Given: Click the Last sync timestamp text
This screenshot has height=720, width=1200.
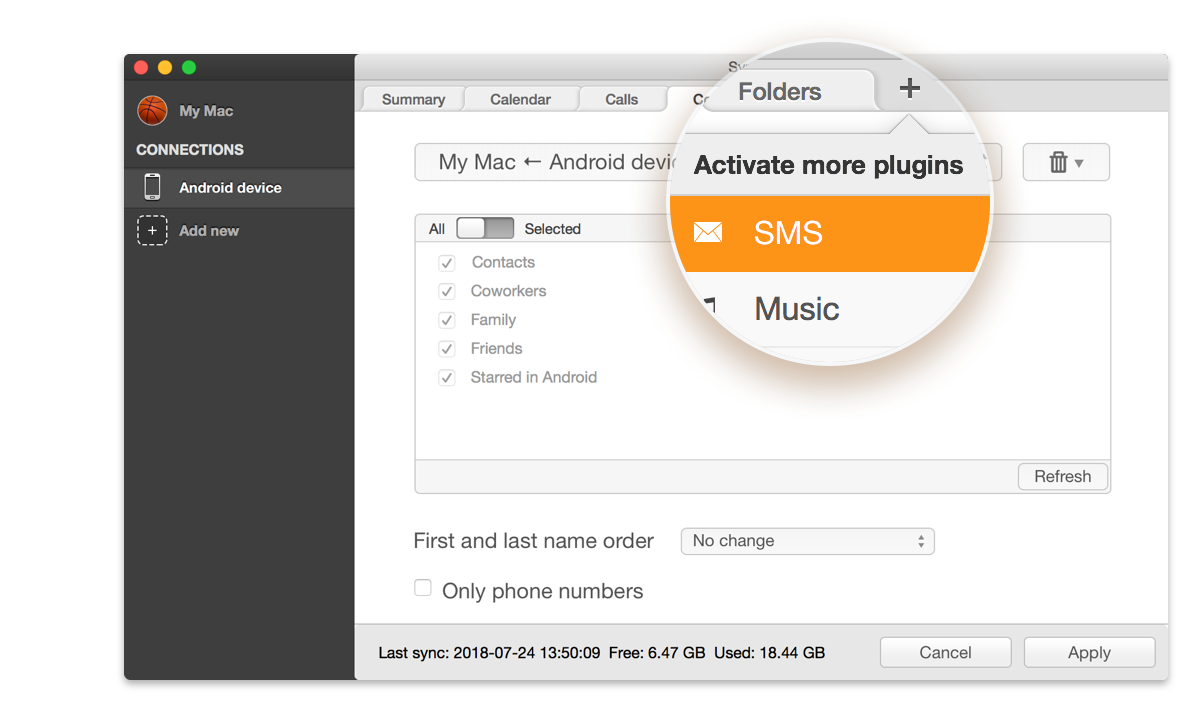Looking at the screenshot, I should tap(489, 653).
